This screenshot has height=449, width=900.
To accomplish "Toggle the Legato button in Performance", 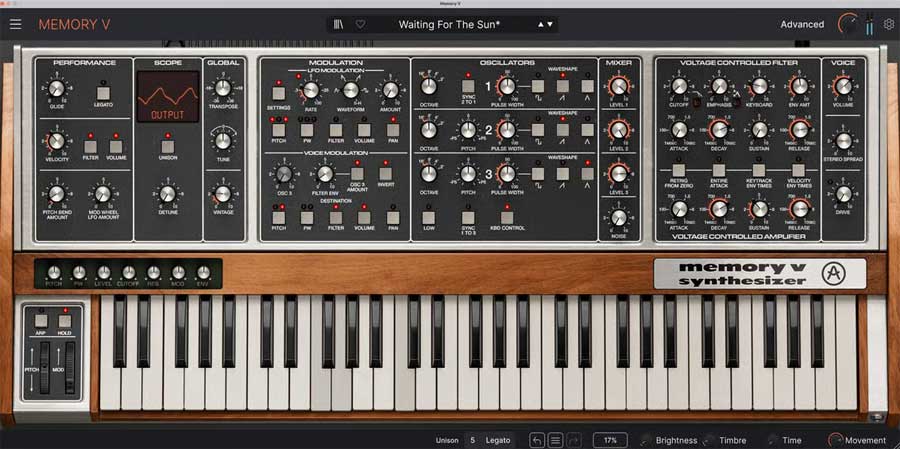I will coord(103,93).
